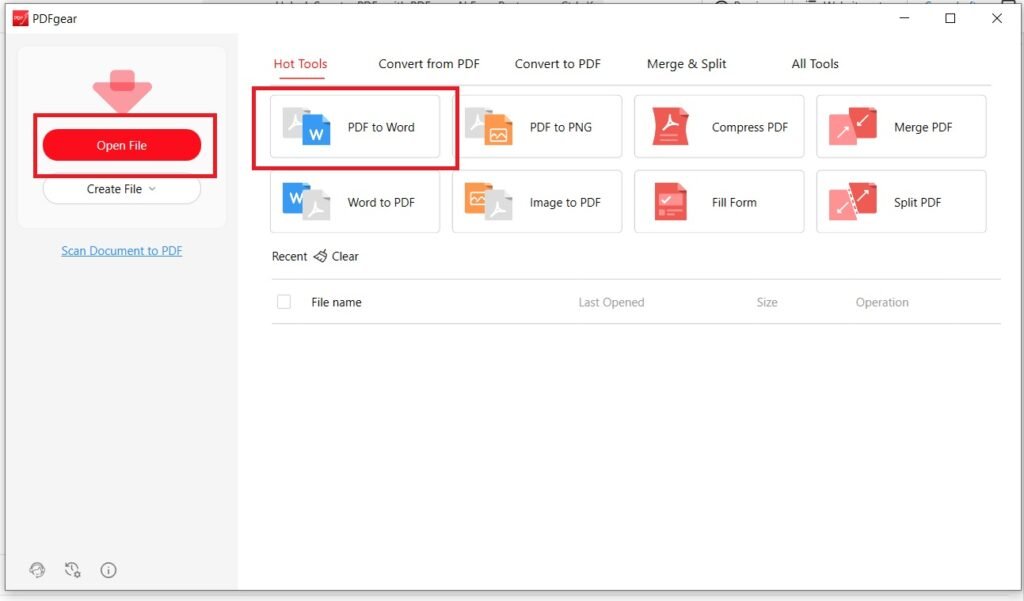Expand the Create File dropdown
This screenshot has height=601, width=1024.
[x=121, y=189]
